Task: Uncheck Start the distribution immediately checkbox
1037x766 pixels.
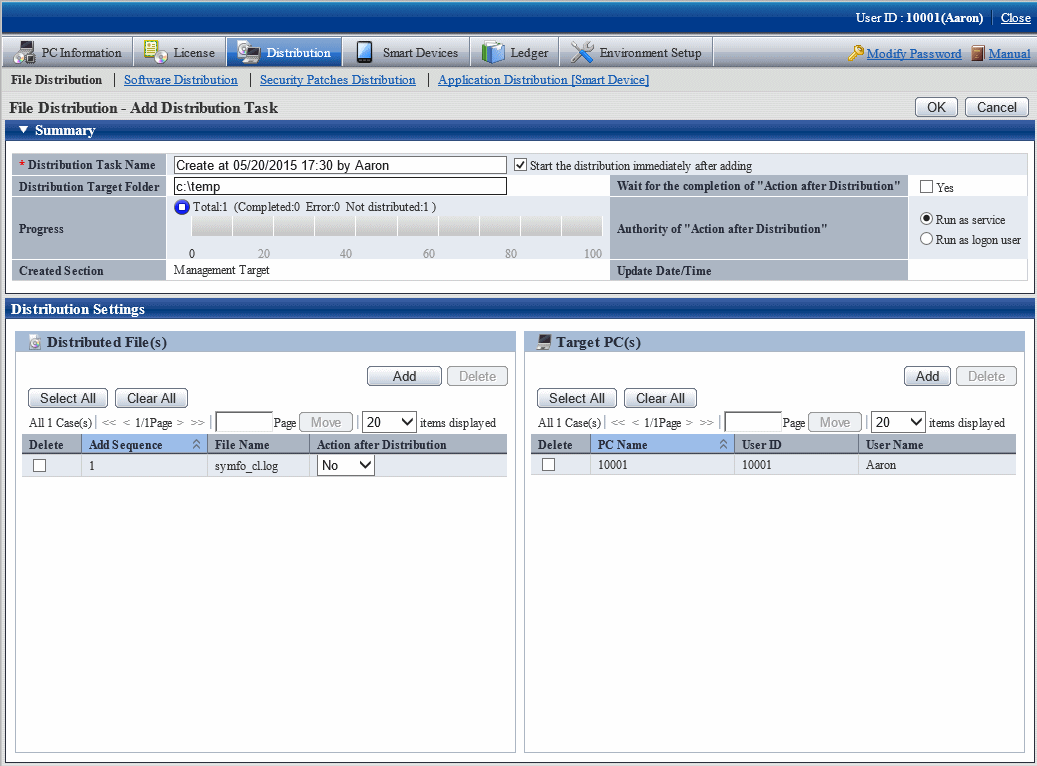Action: click(520, 165)
